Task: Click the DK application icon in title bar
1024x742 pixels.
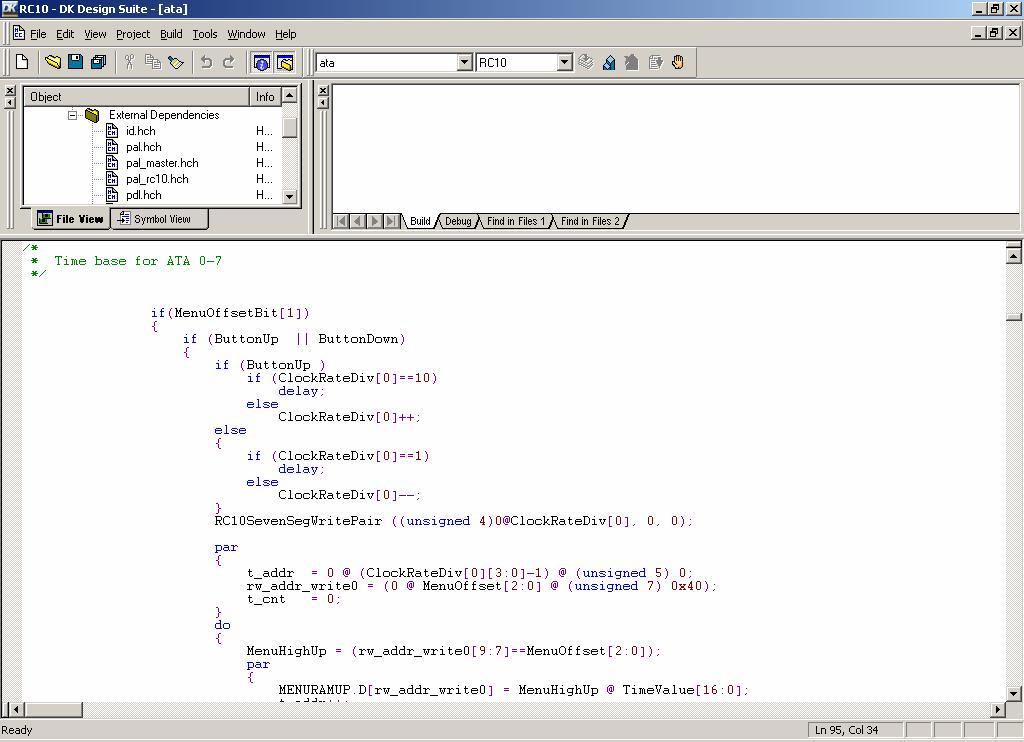Action: pyautogui.click(x=9, y=8)
